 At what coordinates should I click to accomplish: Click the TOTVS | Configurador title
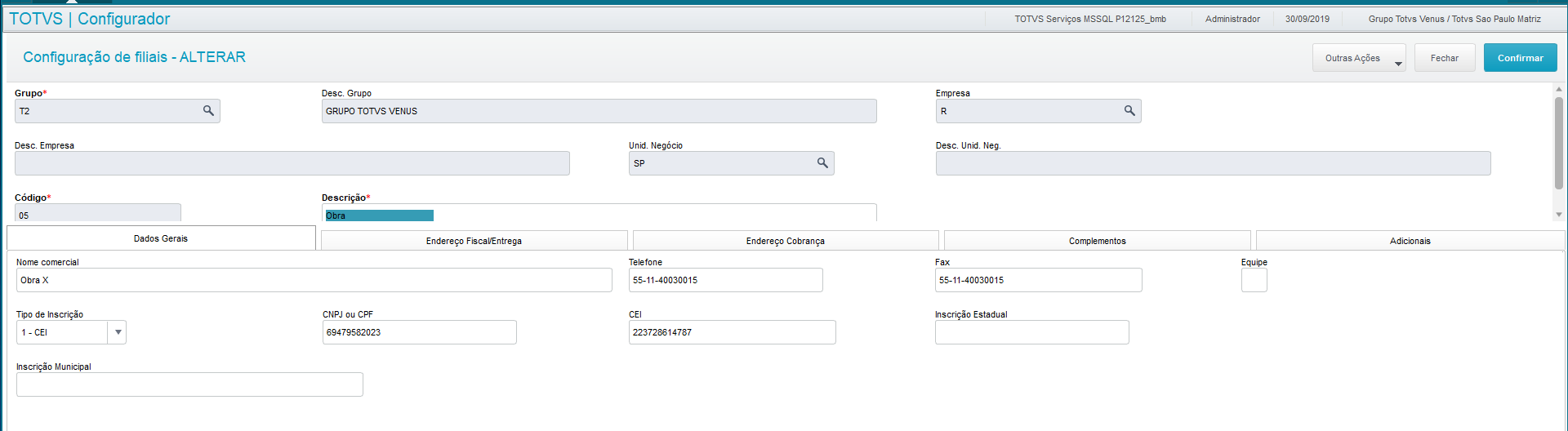point(90,19)
